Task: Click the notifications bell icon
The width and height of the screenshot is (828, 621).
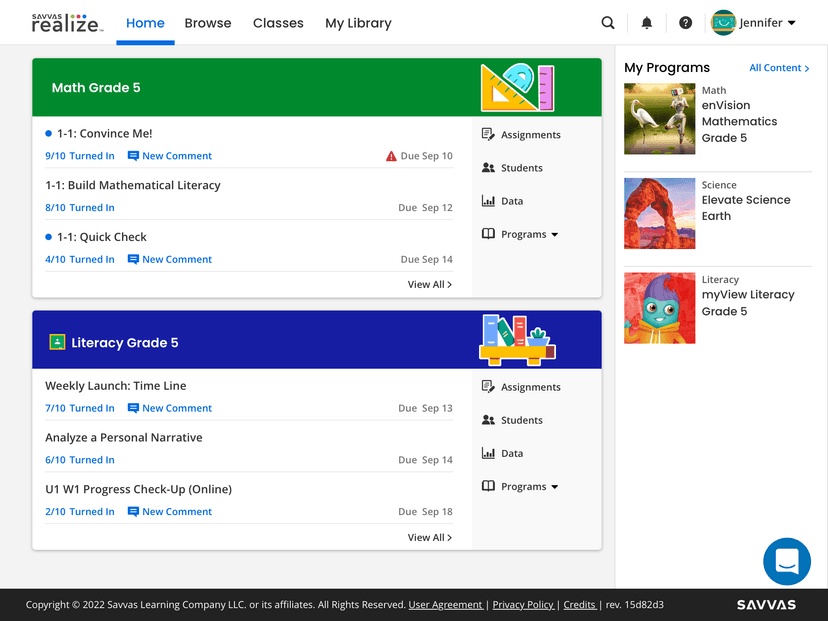Action: [x=647, y=23]
